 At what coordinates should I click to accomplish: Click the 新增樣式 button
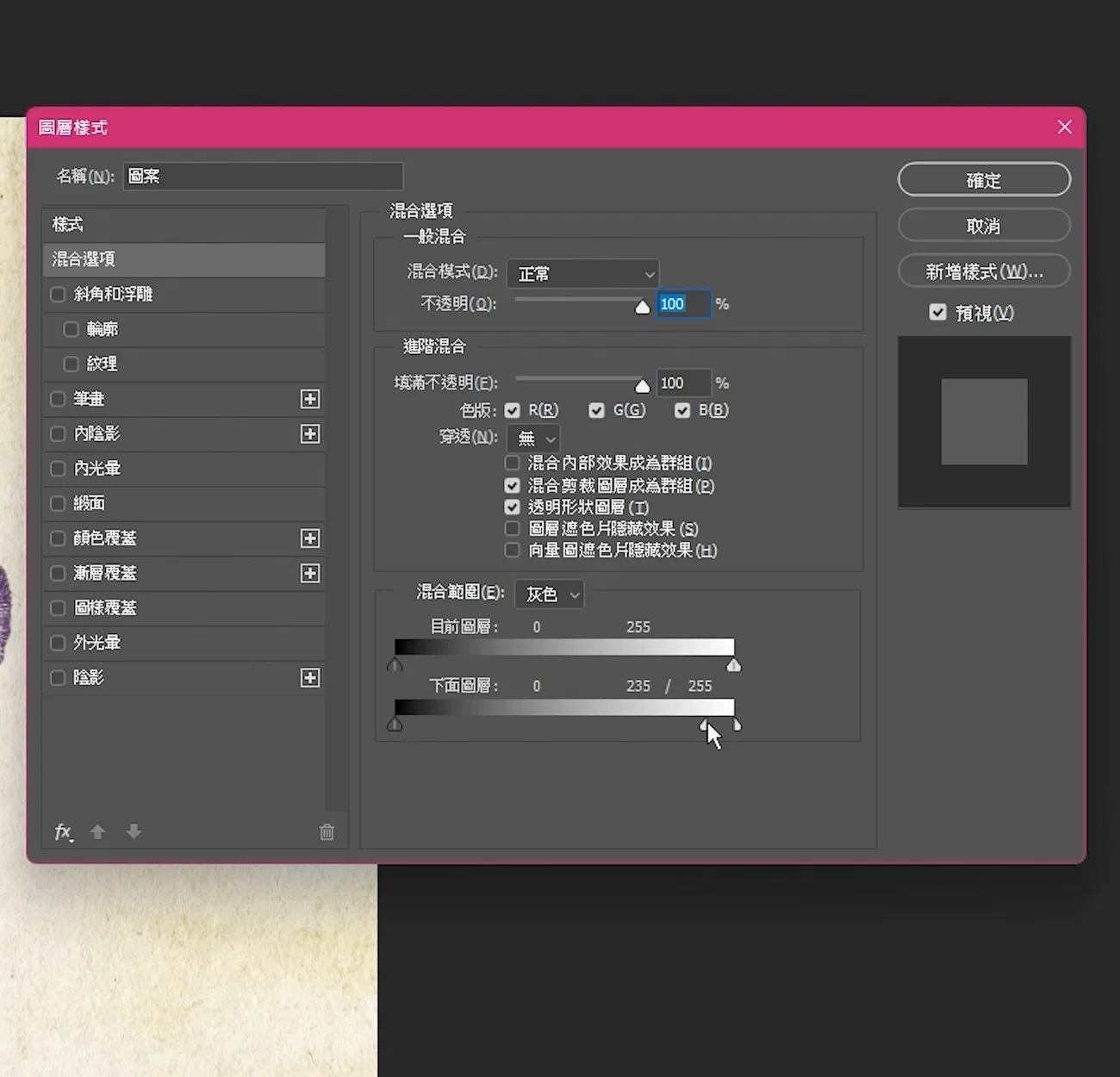(984, 272)
